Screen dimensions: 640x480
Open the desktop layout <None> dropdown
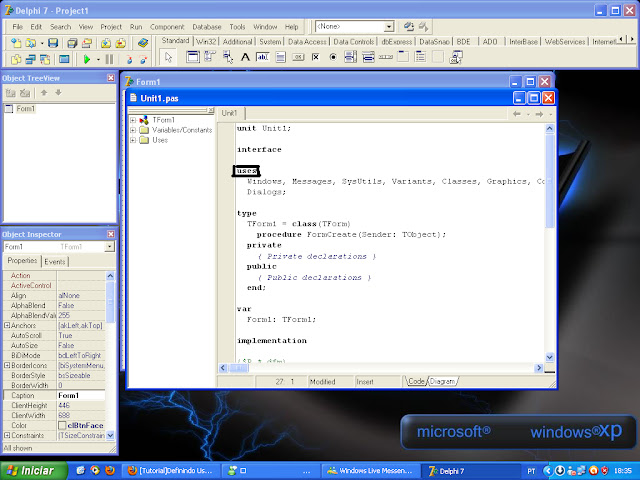click(x=389, y=27)
